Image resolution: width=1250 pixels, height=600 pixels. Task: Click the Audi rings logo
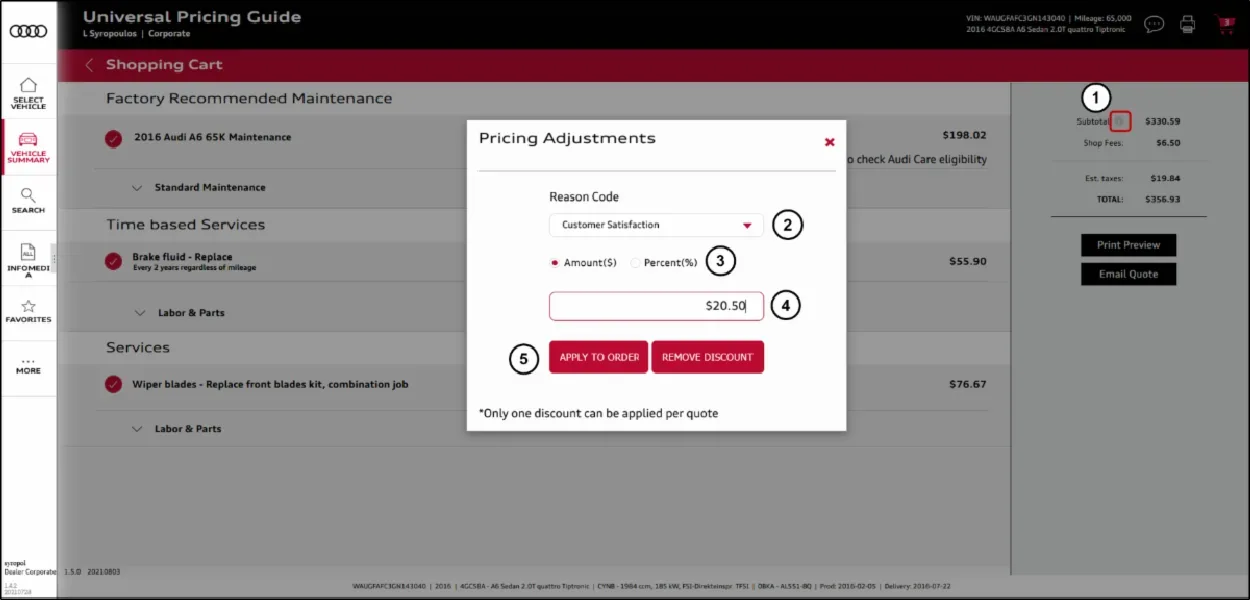click(28, 31)
